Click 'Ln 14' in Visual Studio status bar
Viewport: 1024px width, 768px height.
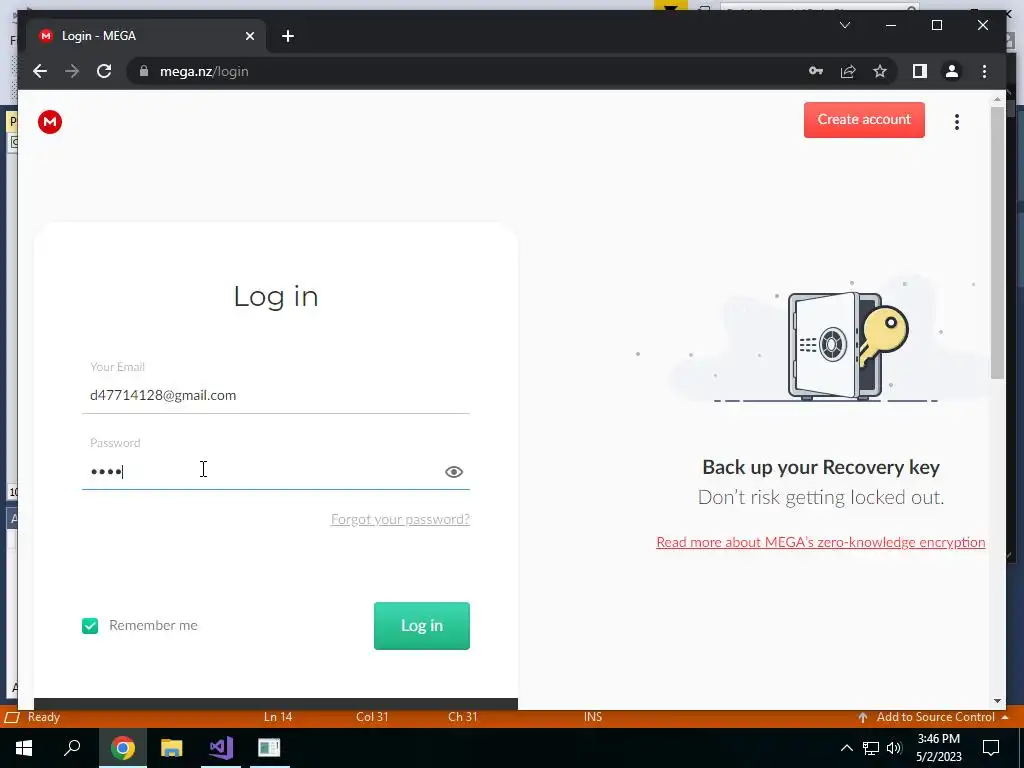click(x=278, y=717)
